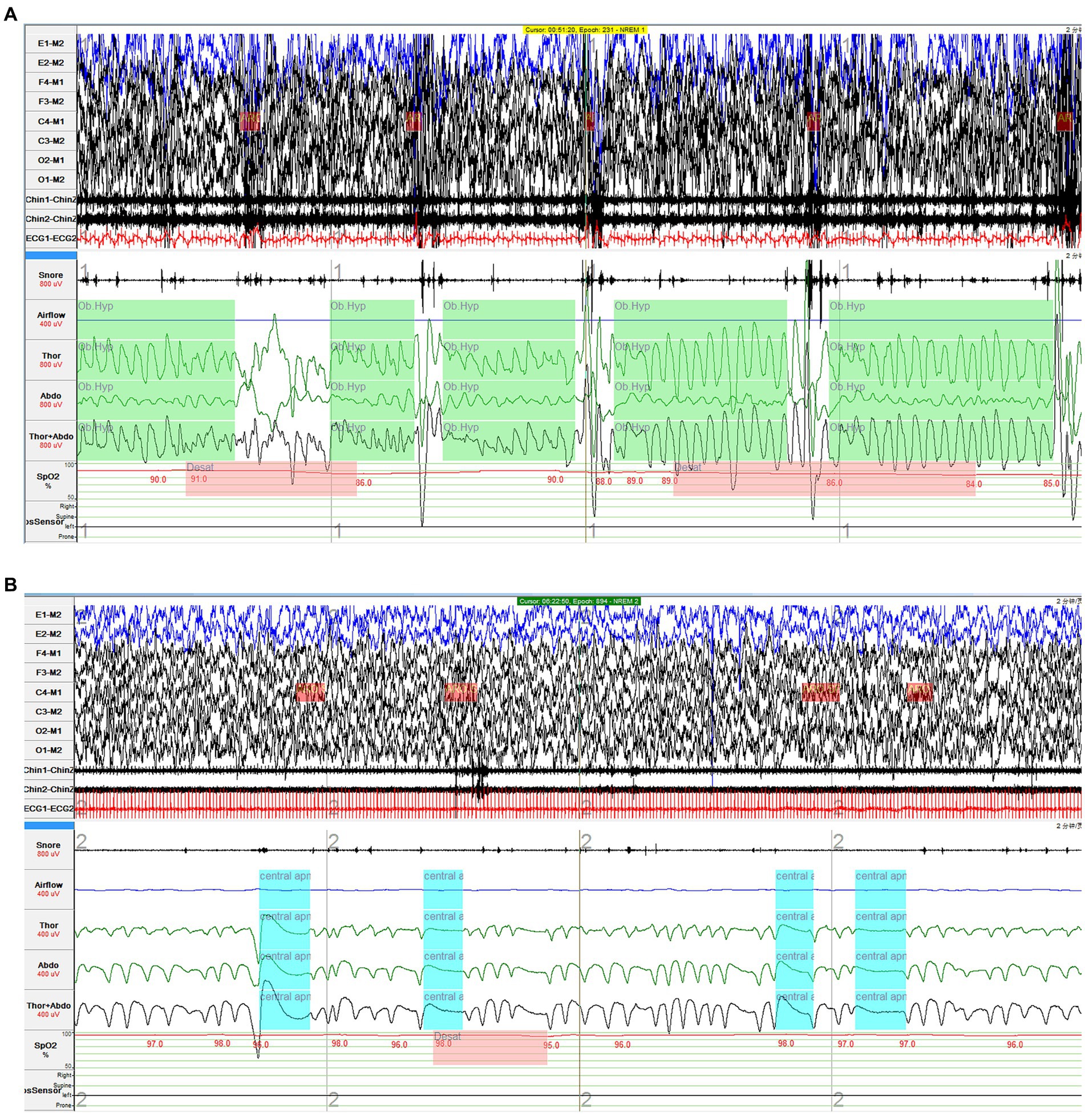Viewport: 1085px width, 1120px height.
Task: Select the Chin1-ChinZ channel label in panel A
Action: (51, 200)
